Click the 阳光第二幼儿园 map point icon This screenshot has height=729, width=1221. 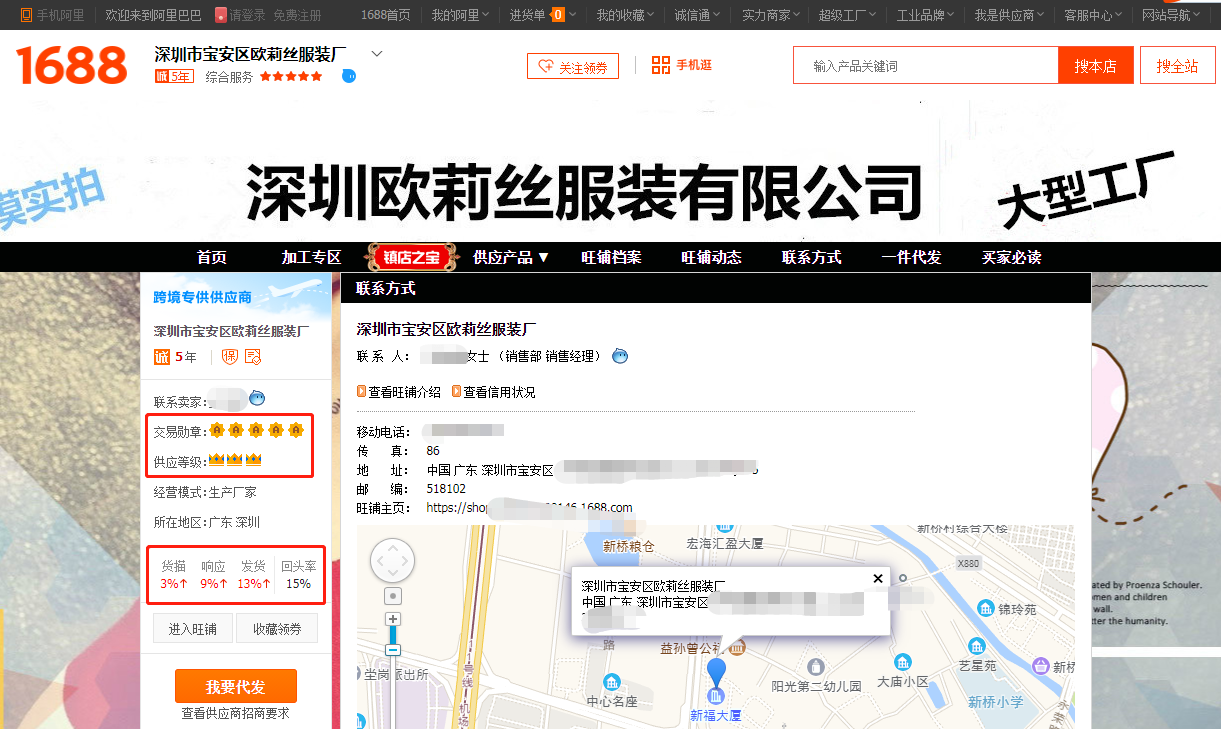[816, 667]
